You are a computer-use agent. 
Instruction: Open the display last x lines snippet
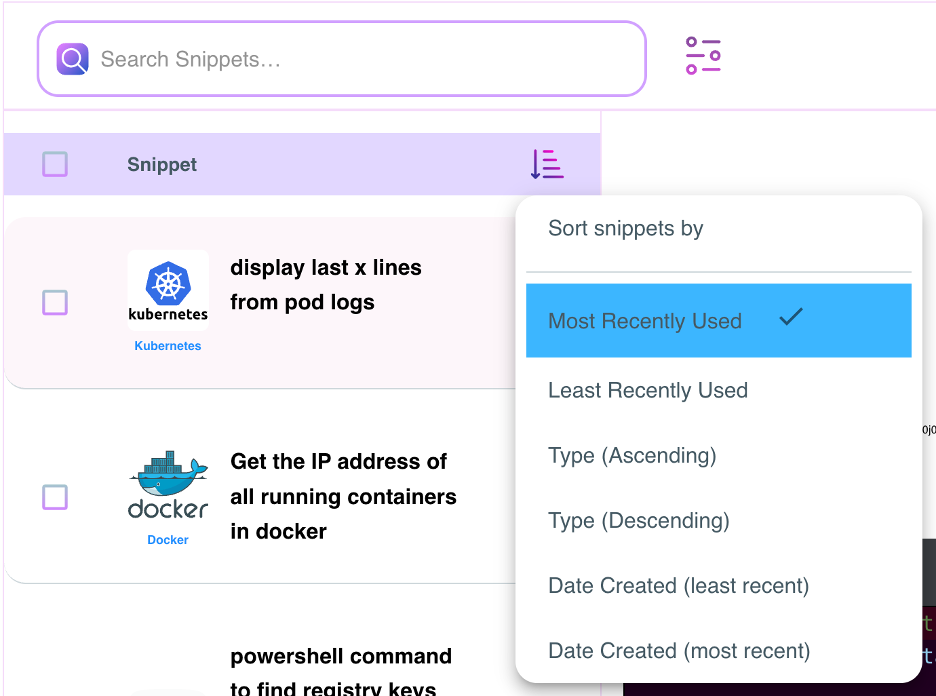click(x=326, y=285)
